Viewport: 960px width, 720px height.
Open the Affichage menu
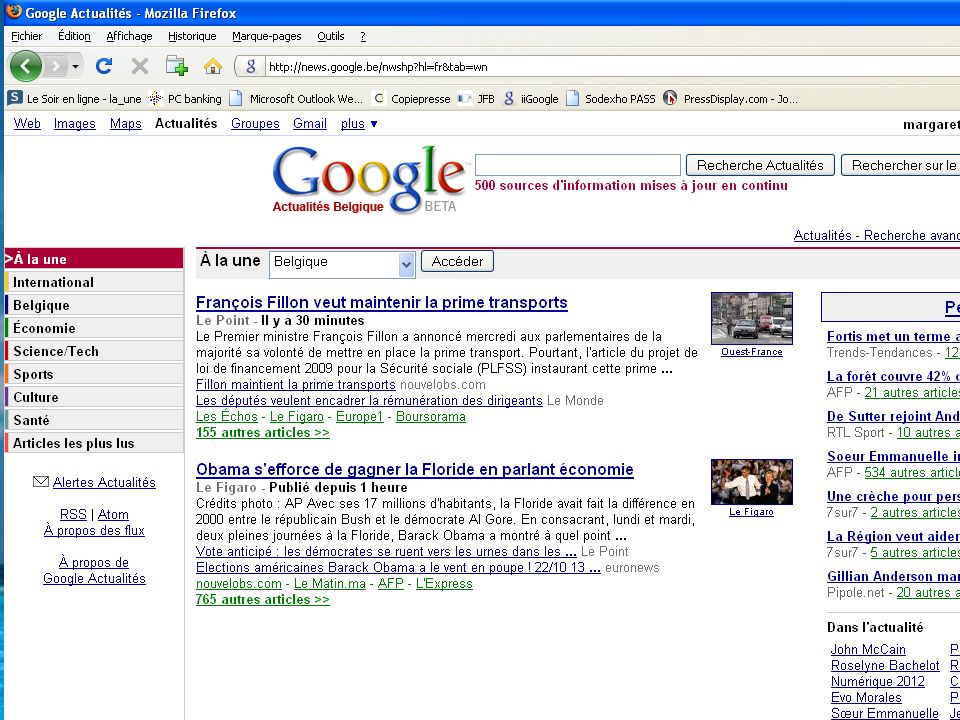pos(129,36)
